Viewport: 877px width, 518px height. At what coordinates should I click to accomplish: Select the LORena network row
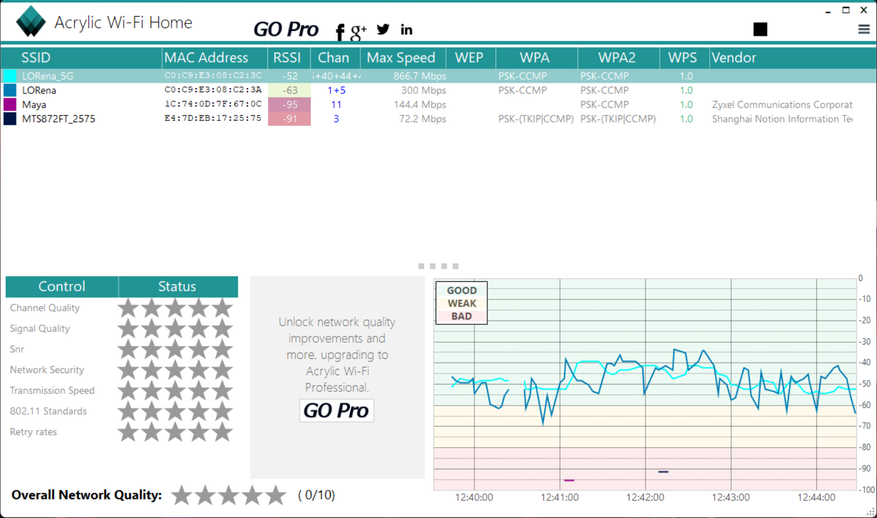(438, 90)
